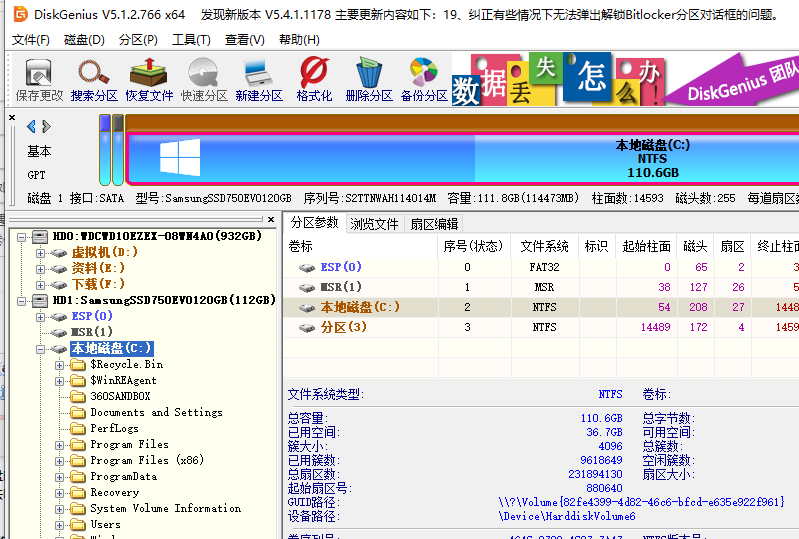799x539 pixels.
Task: Expand the 下载(F:) partition node
Action: click(40, 285)
